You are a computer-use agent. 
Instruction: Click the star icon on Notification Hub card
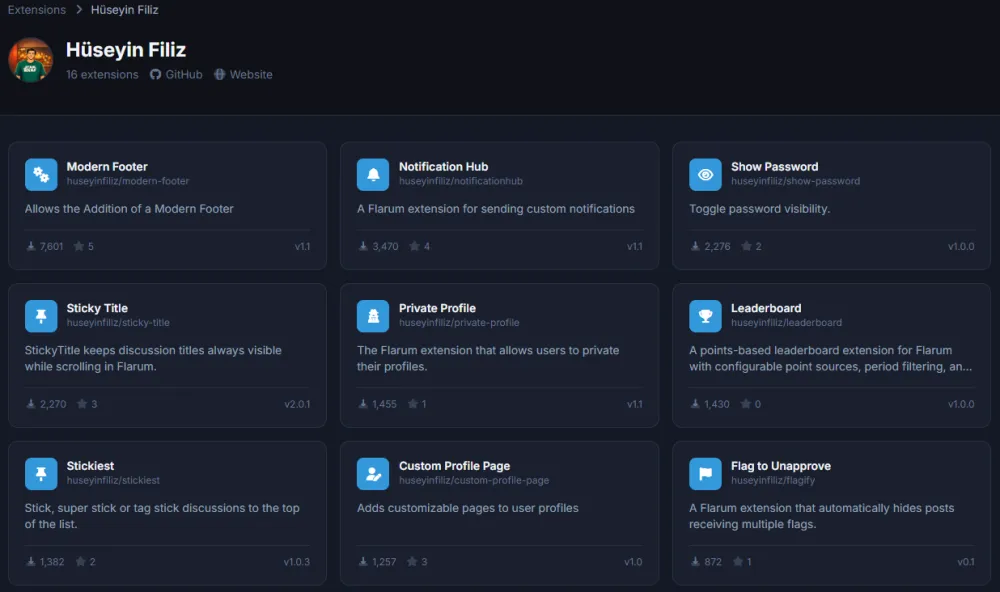[415, 246]
